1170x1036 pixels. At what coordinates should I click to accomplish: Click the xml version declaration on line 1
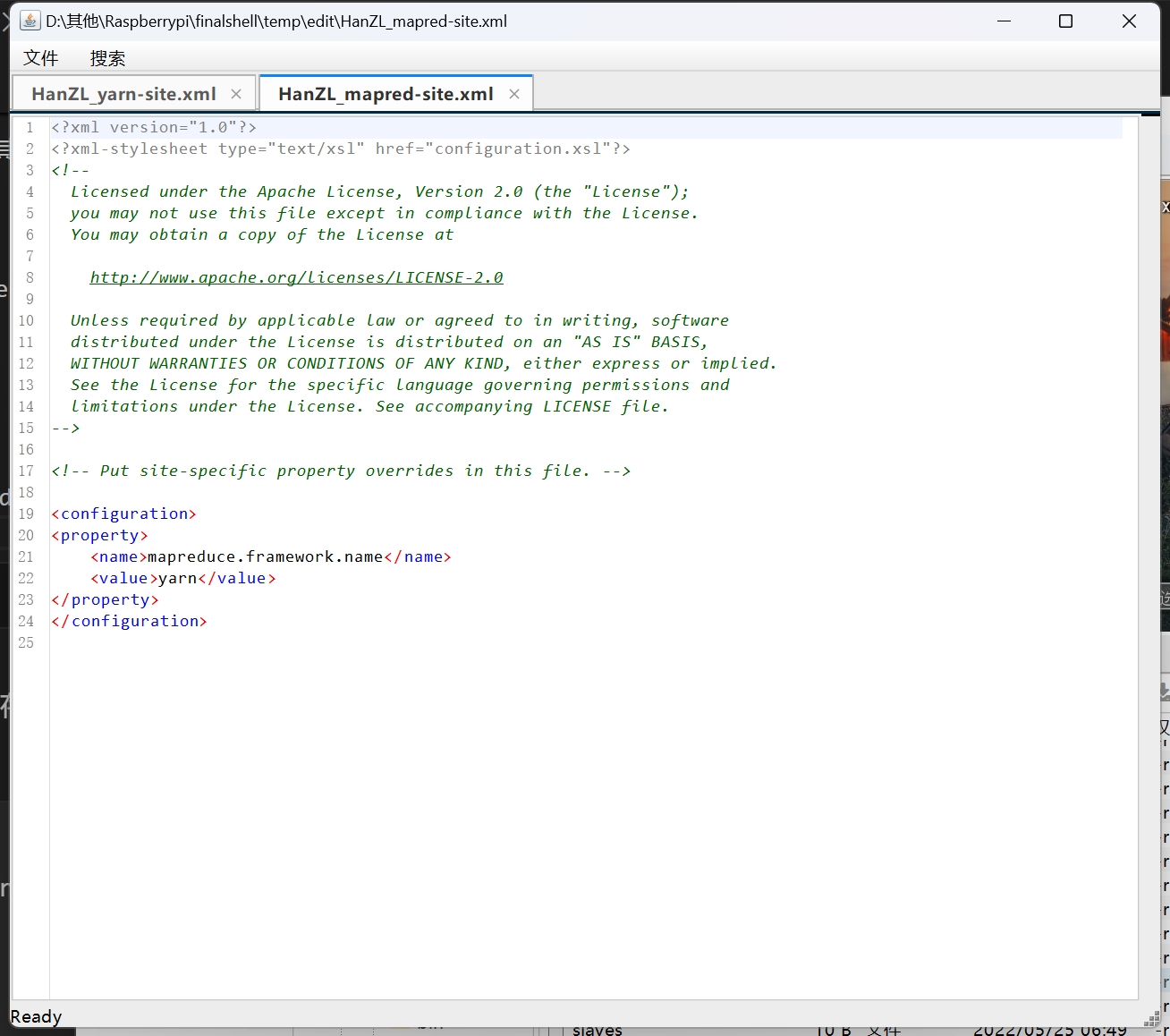tap(152, 127)
